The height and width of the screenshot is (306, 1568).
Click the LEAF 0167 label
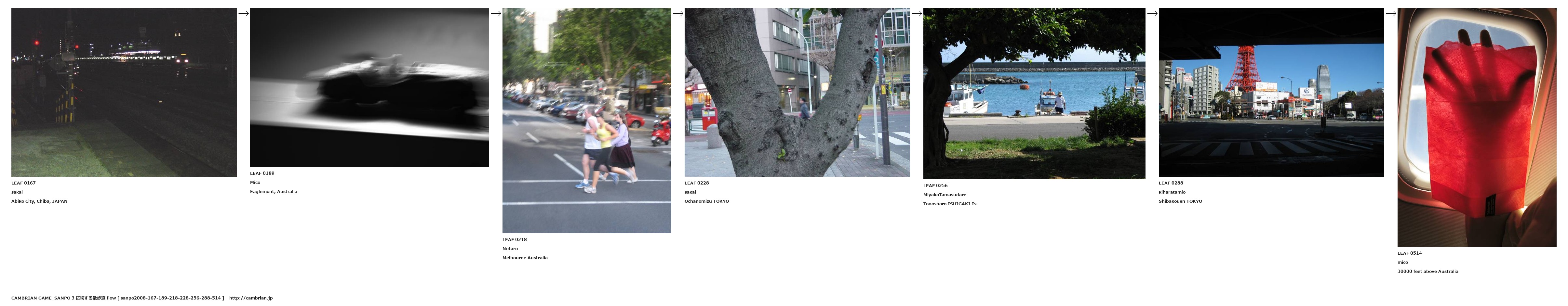tap(23, 183)
